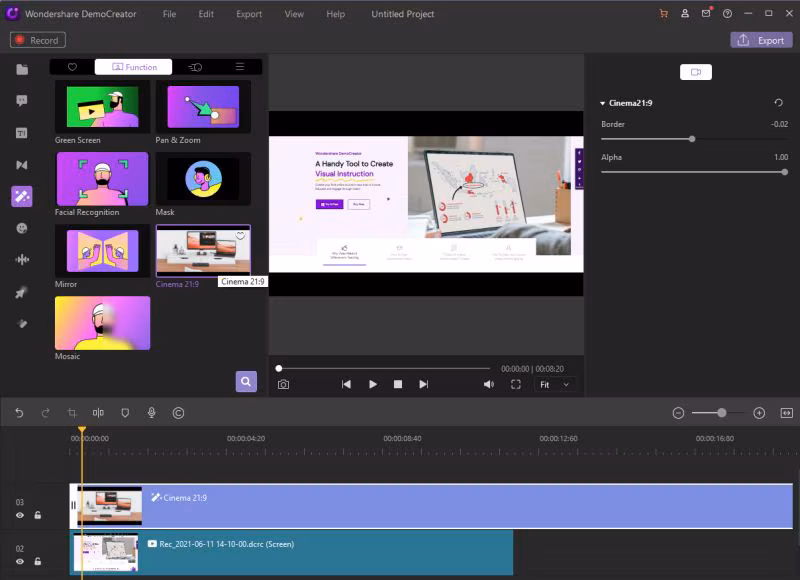Toggle visibility of track 03
The image size is (800, 580).
(19, 515)
